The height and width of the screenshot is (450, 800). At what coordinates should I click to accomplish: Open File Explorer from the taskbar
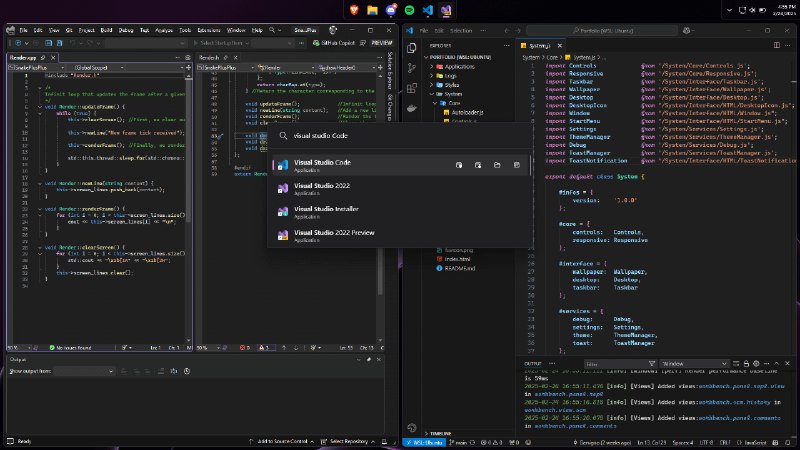(372, 10)
